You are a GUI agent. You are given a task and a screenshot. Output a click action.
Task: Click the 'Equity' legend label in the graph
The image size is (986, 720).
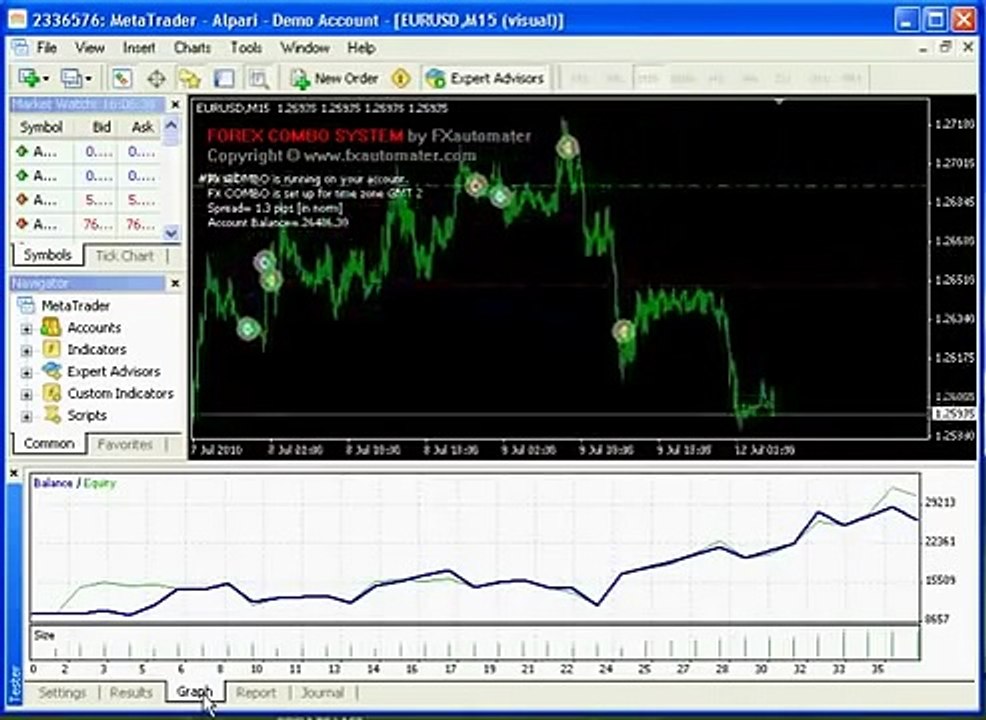100,483
